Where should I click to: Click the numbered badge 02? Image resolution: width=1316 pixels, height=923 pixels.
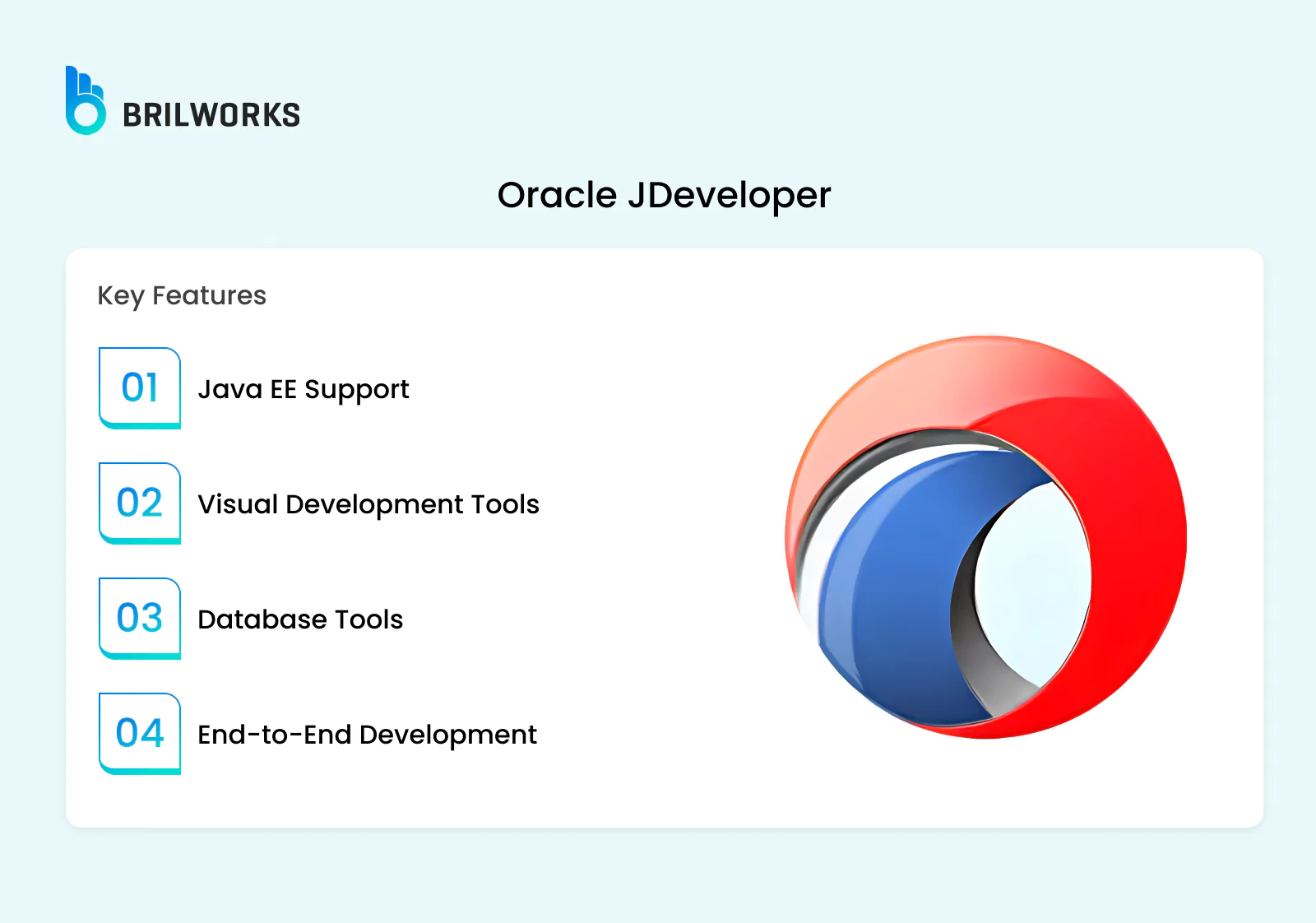(138, 503)
